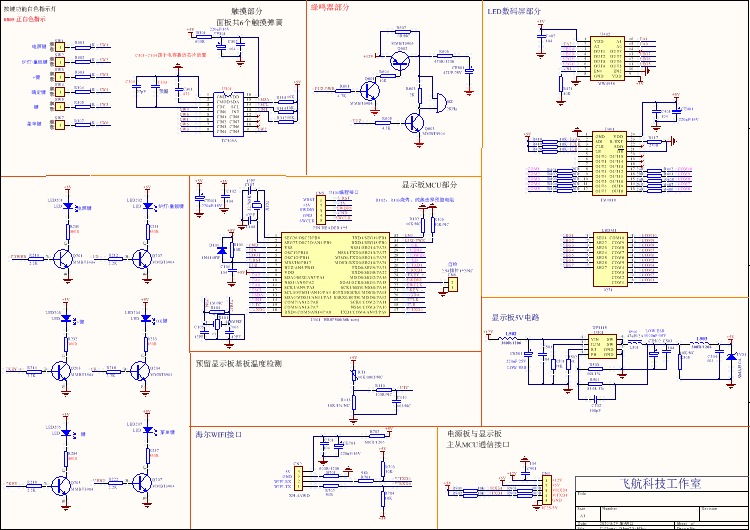Screen dimensions: 750x530
Task: Select the WIFI interface connector block
Action: tap(298, 478)
